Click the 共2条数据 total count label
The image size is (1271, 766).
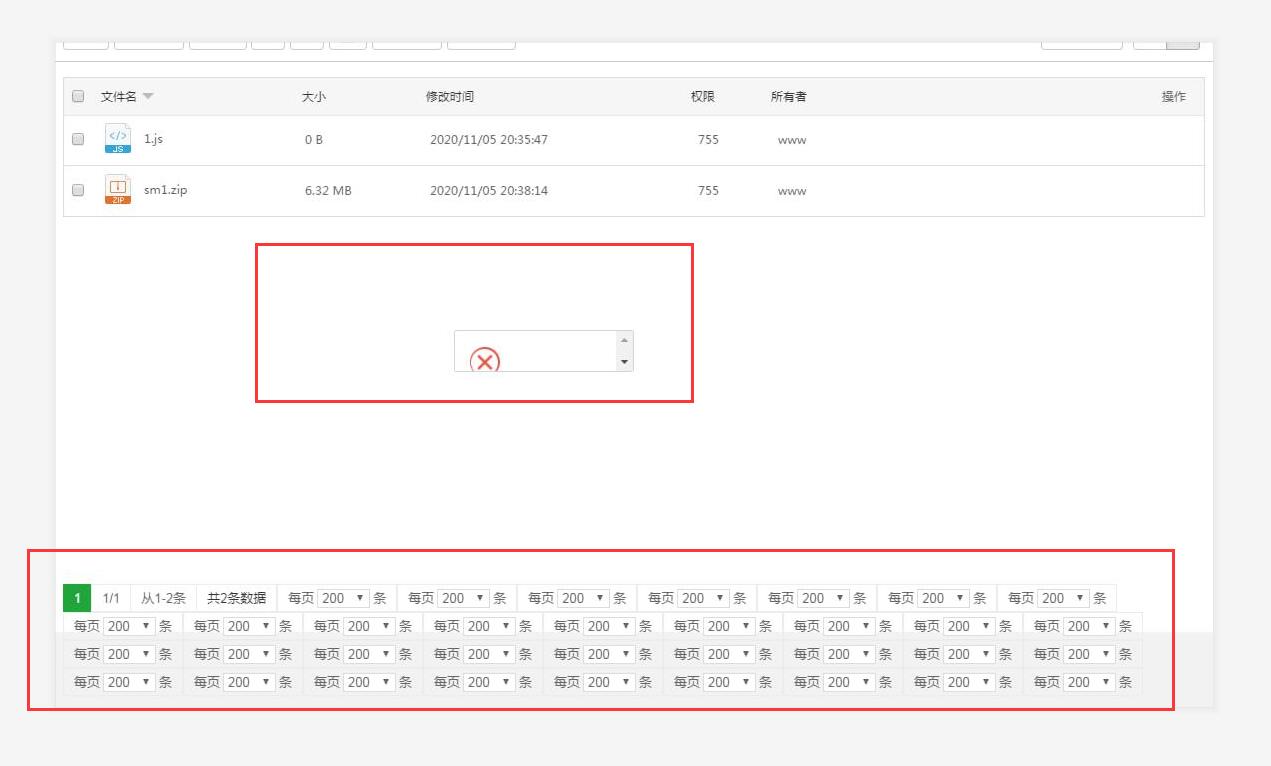point(237,598)
